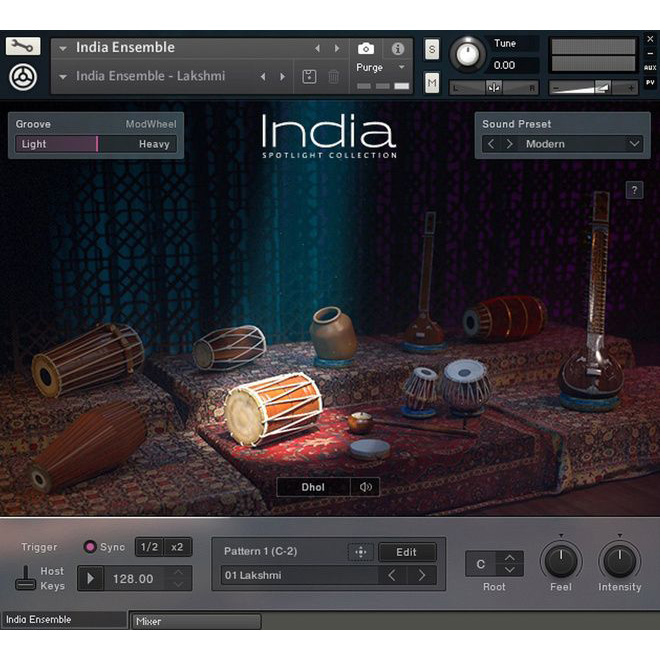Select the red drum on back platform

(x=505, y=318)
